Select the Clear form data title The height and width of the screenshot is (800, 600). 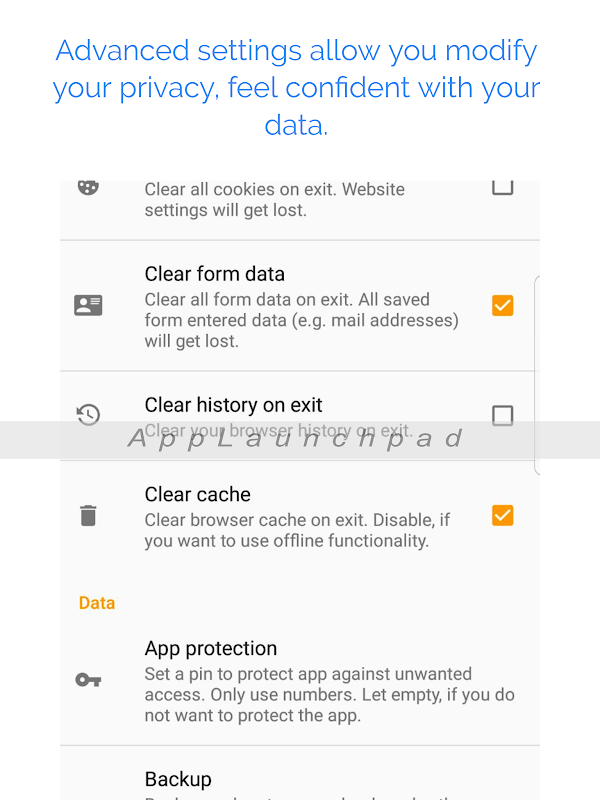point(214,274)
